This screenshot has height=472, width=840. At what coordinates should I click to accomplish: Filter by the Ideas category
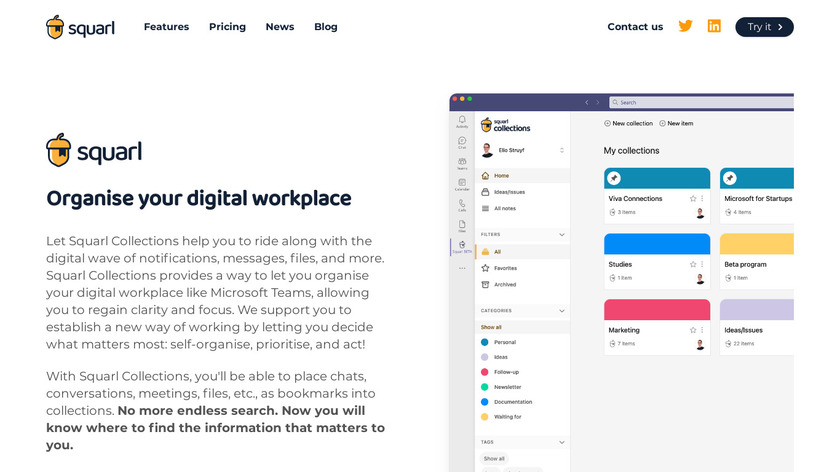tap(495, 357)
